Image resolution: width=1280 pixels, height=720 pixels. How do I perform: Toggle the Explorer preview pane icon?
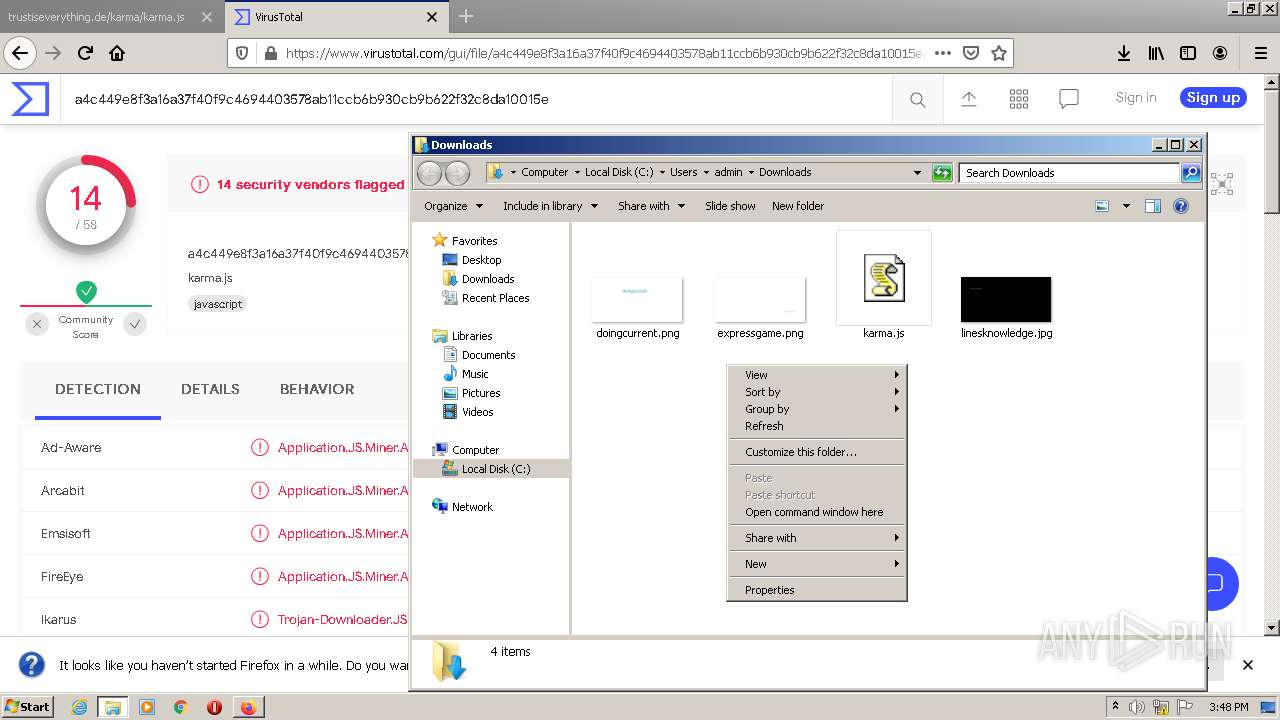1153,206
